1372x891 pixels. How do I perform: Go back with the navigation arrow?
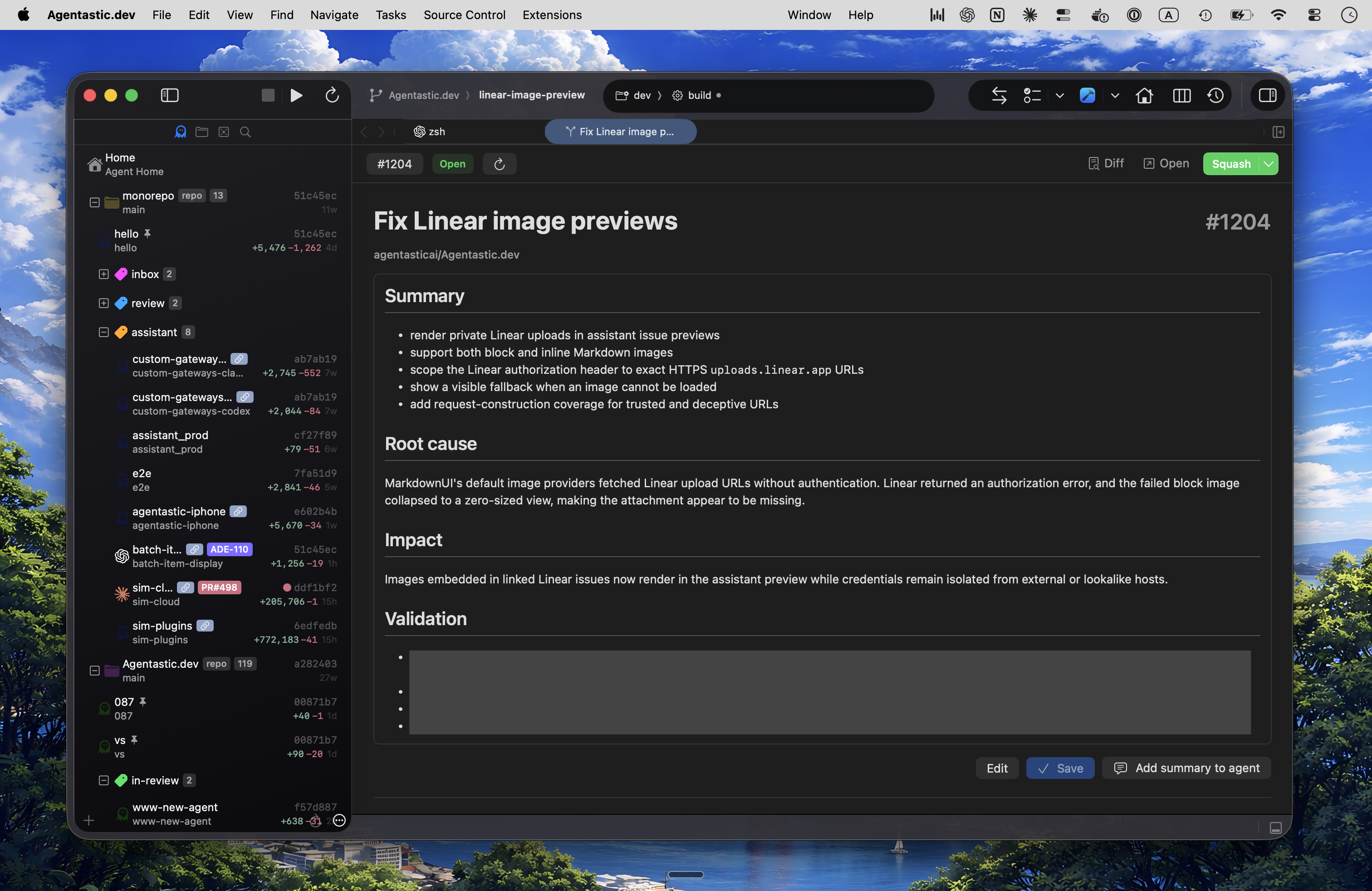coord(364,132)
